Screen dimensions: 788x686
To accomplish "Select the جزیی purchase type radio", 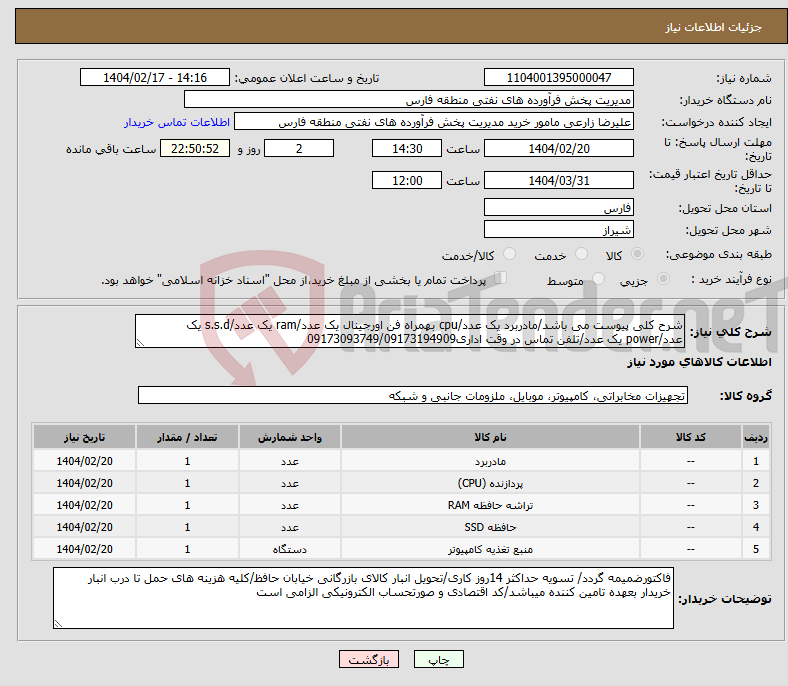I will coord(663,278).
